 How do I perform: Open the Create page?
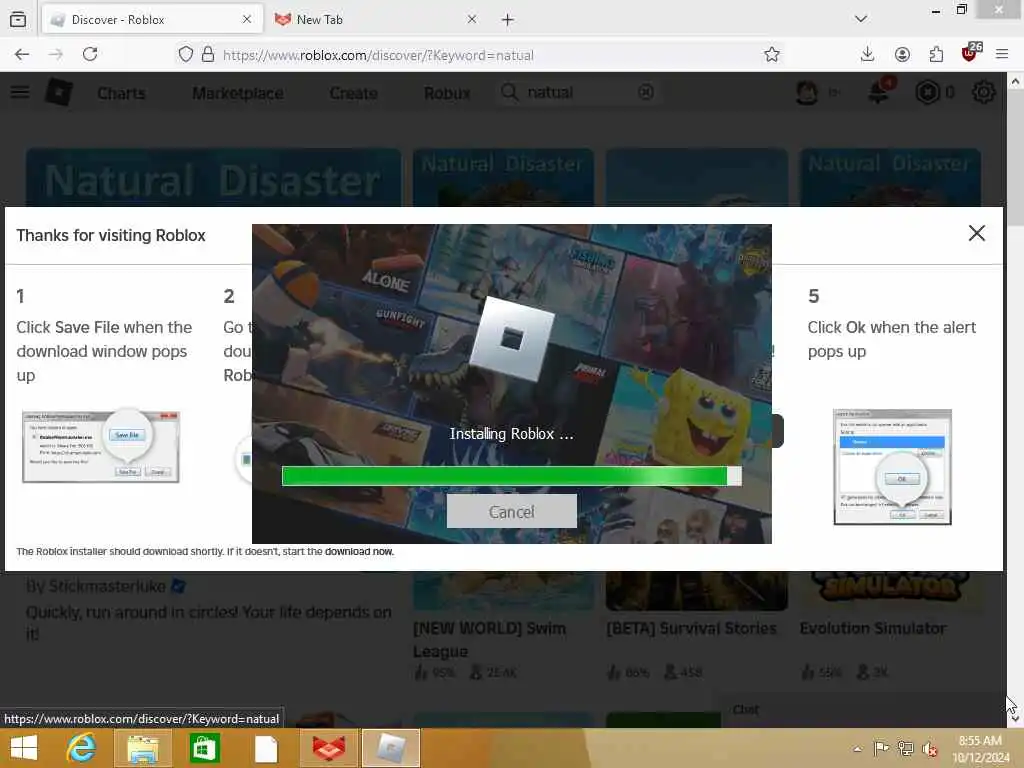click(x=353, y=93)
